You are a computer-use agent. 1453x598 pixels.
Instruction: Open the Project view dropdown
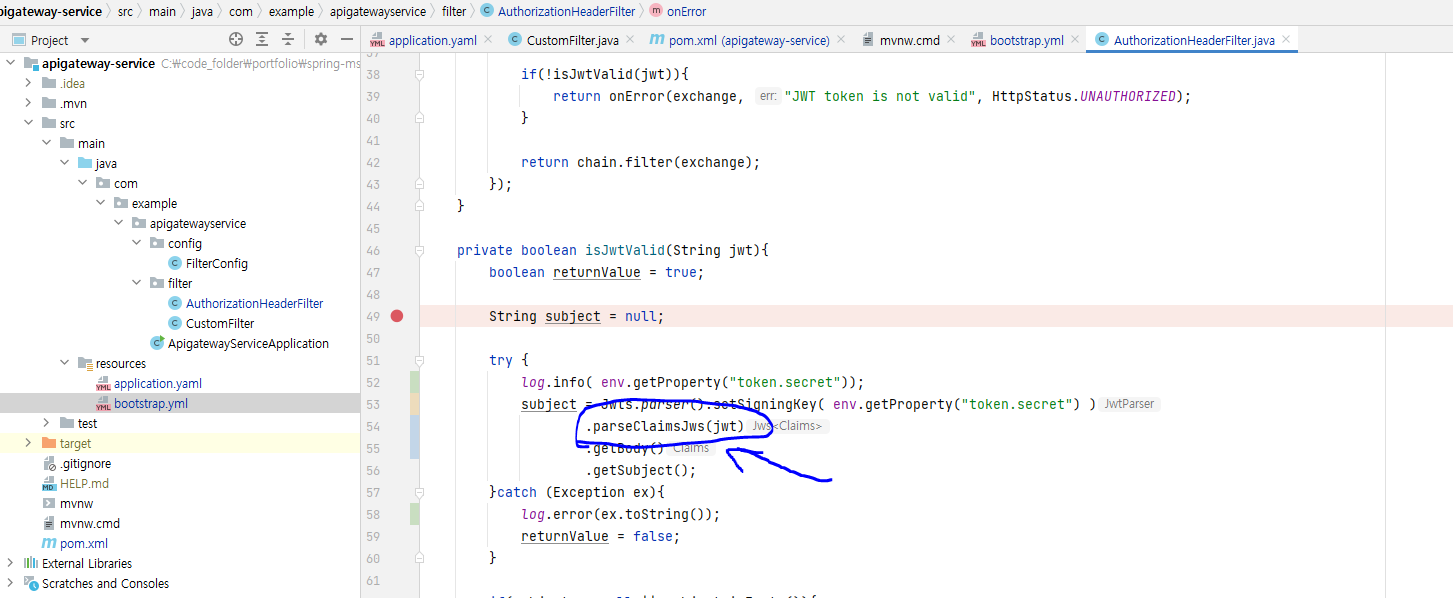(85, 40)
